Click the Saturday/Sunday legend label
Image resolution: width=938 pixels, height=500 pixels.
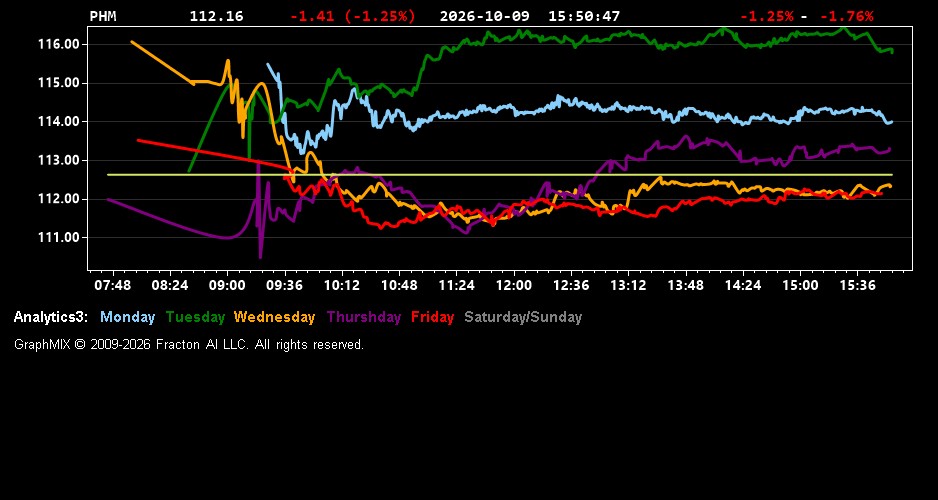pos(523,317)
